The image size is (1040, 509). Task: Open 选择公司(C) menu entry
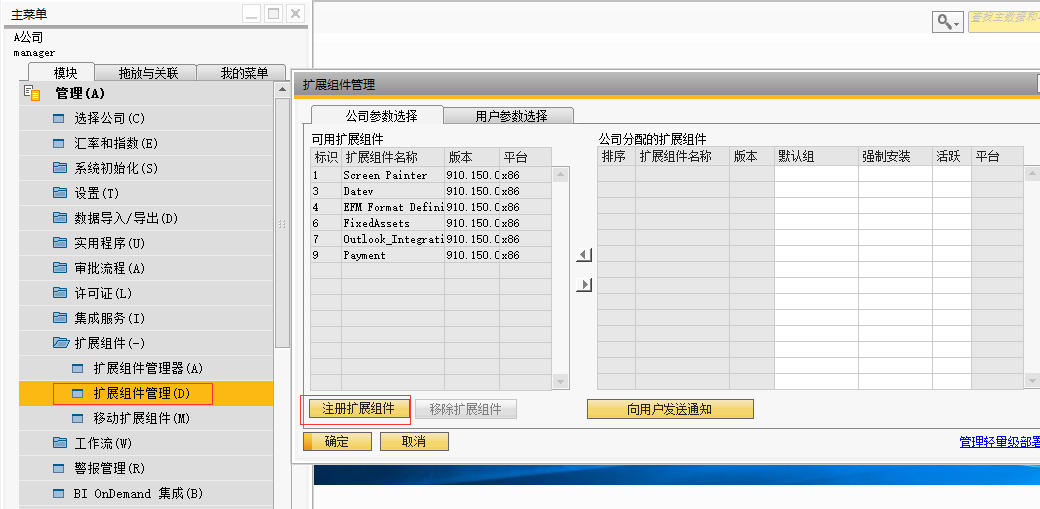coord(146,119)
